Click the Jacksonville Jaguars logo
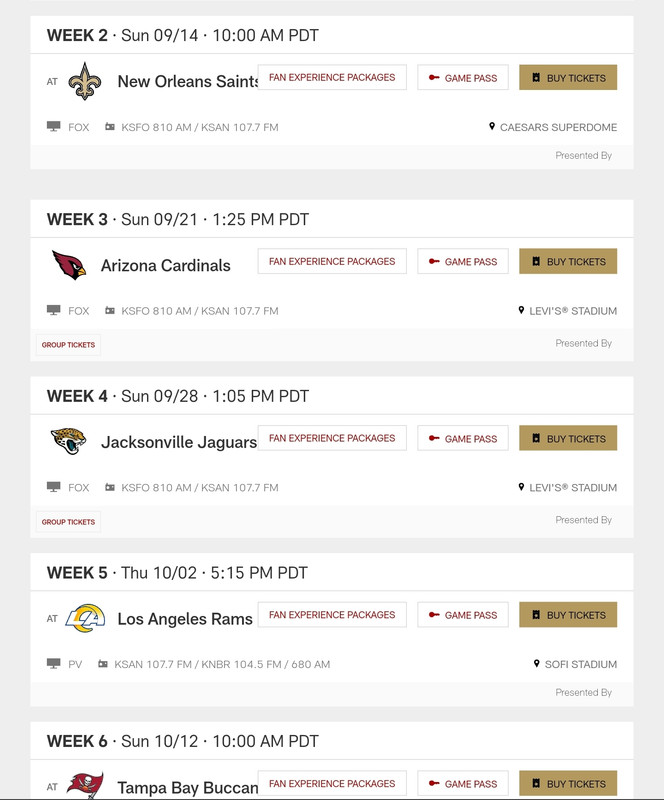 click(x=69, y=441)
